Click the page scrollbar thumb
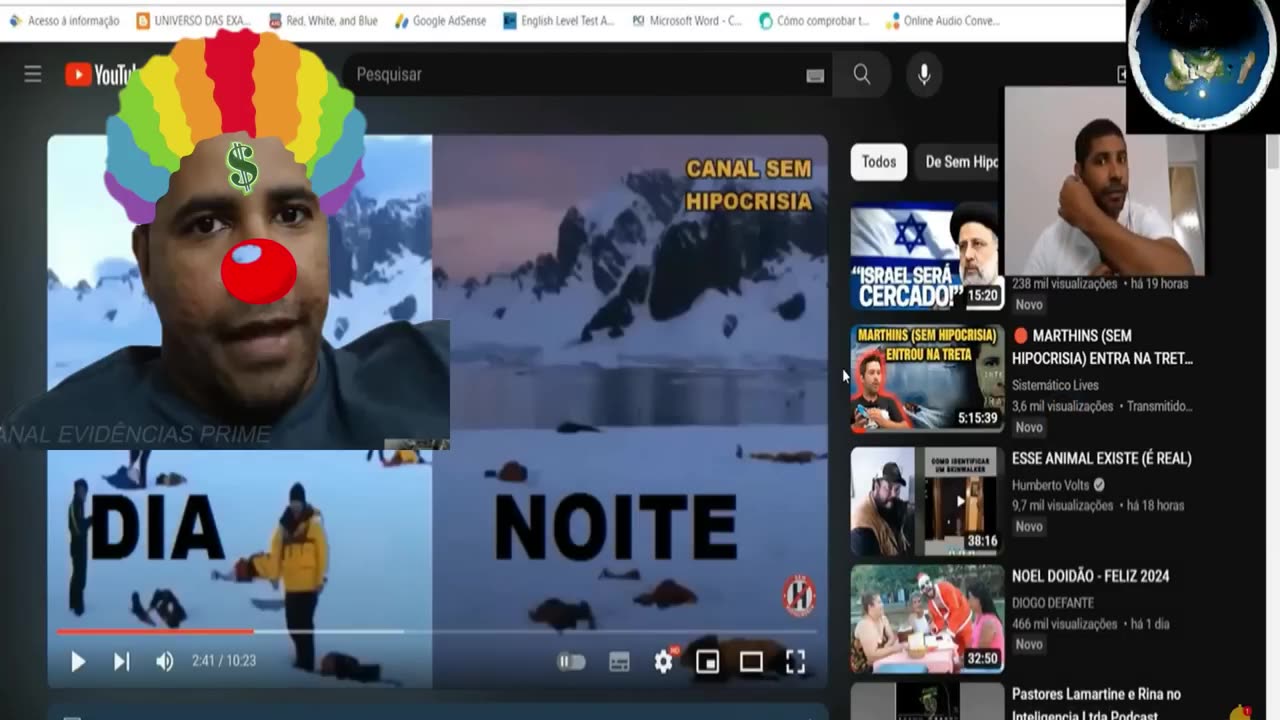Image resolution: width=1280 pixels, height=720 pixels. pos(1273,150)
